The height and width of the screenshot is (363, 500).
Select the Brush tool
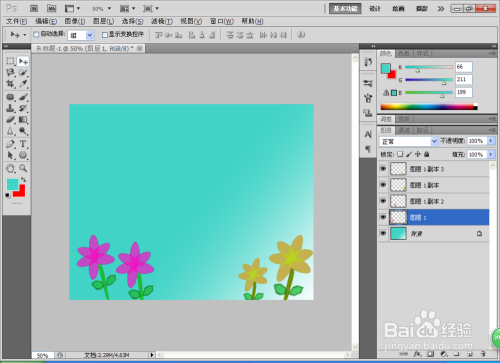23,97
